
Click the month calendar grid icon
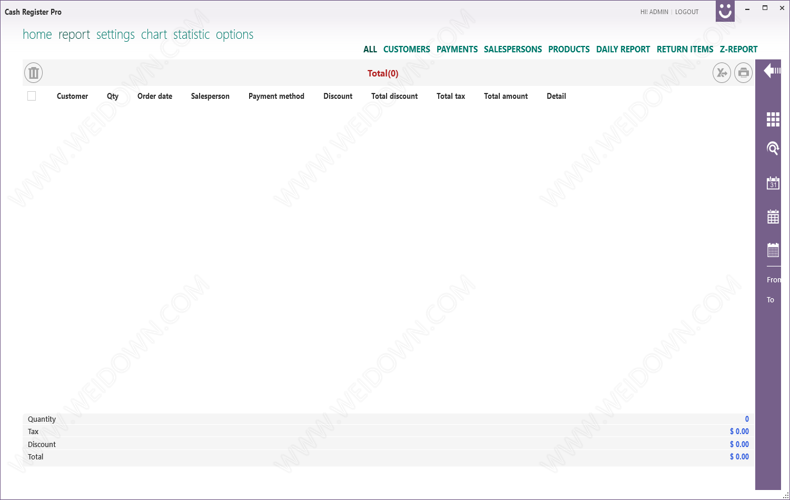click(x=773, y=217)
